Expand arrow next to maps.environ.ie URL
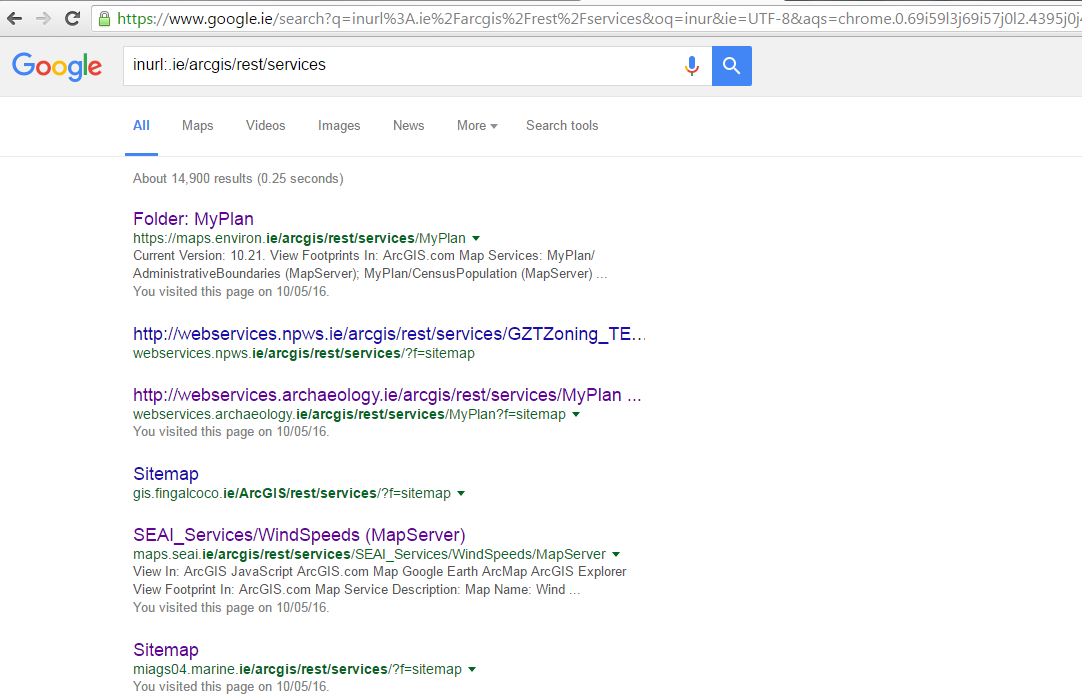Viewport: 1082px width, 697px height. coord(476,239)
